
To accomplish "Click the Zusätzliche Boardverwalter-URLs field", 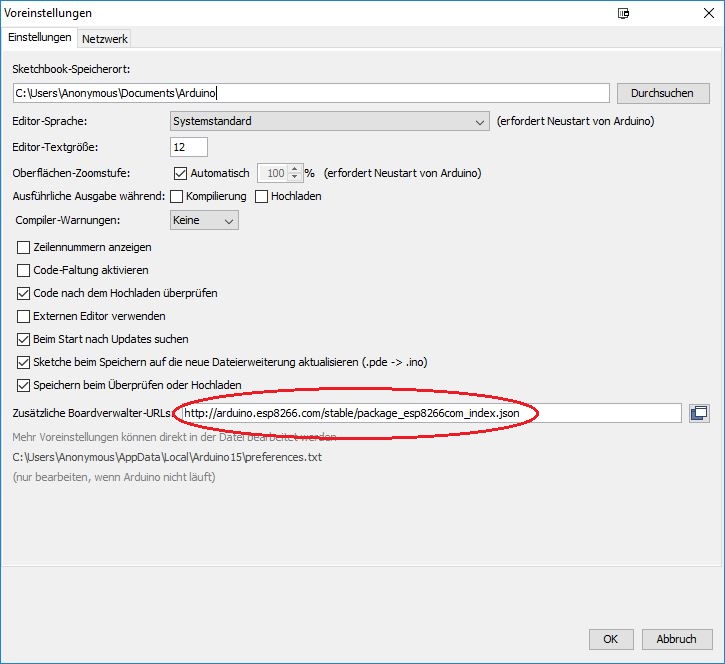I will click(431, 413).
